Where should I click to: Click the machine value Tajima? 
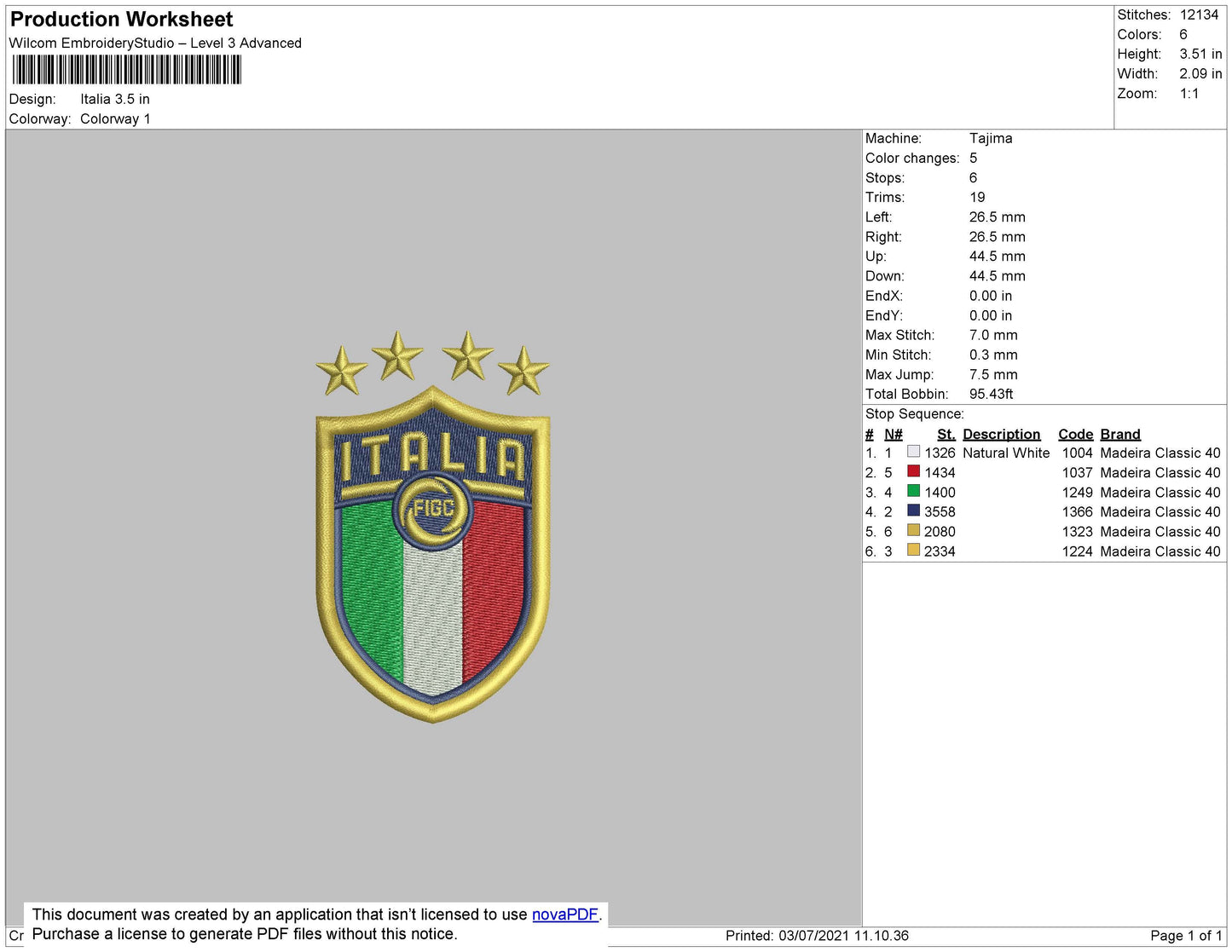[991, 138]
